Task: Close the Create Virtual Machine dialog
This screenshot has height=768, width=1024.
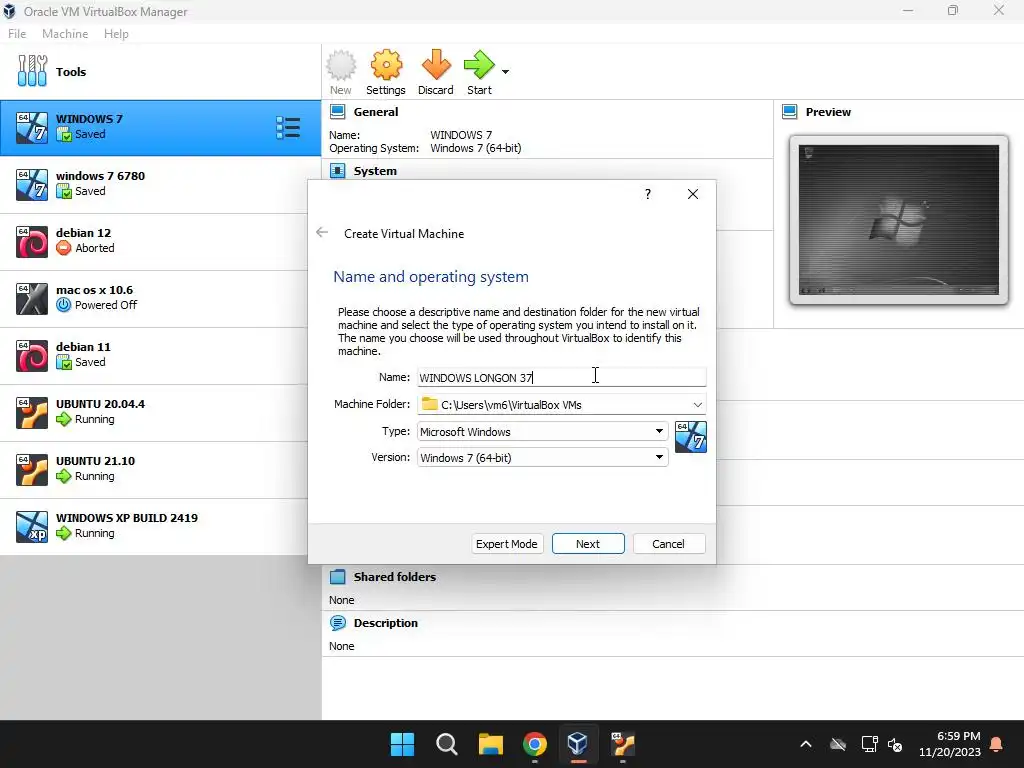Action: [x=693, y=194]
